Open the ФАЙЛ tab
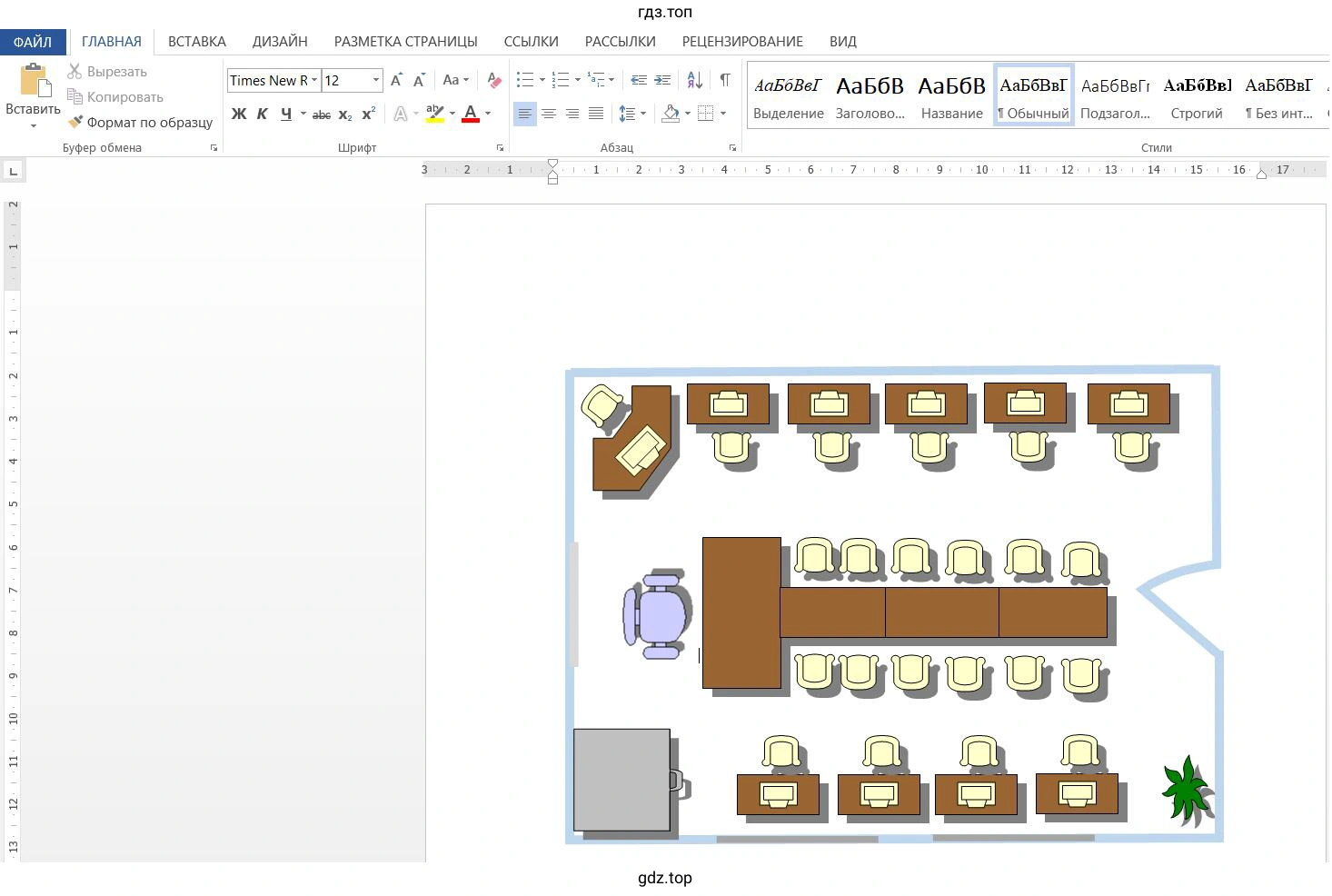 (x=33, y=42)
